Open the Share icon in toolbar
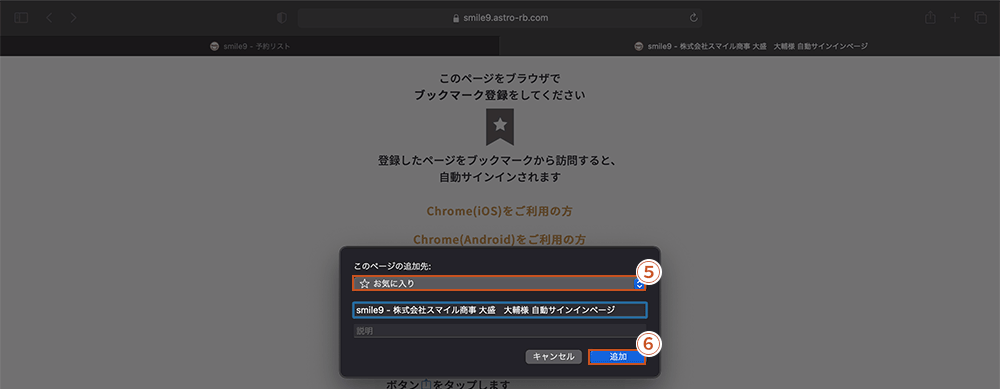This screenshot has width=1000, height=389. click(930, 18)
